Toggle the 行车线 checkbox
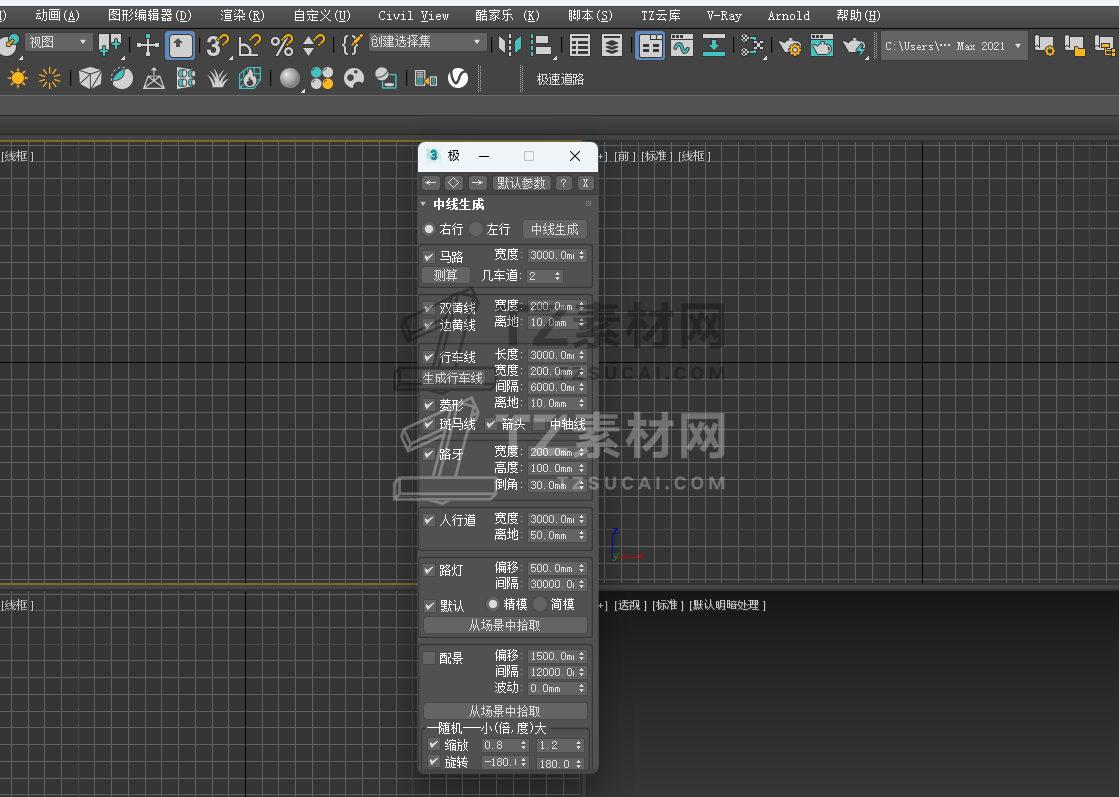Image resolution: width=1119 pixels, height=797 pixels. pyautogui.click(x=429, y=357)
